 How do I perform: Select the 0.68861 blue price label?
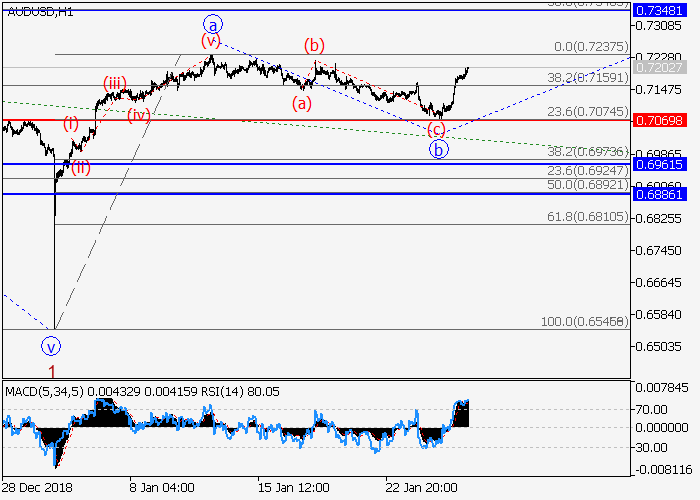coord(661,193)
